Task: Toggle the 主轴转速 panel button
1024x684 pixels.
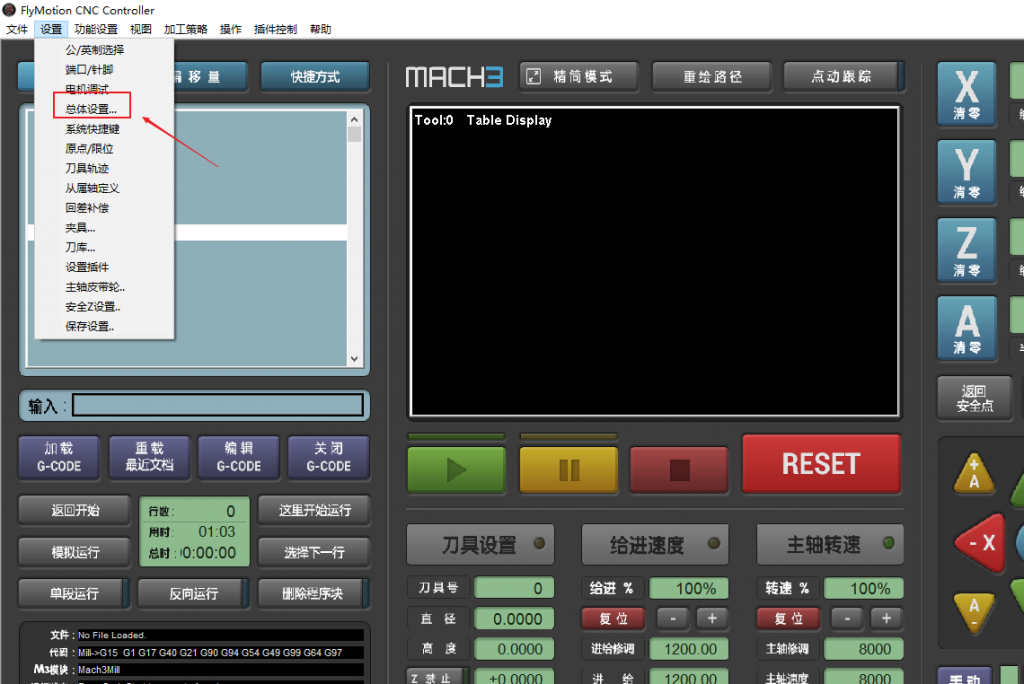Action: [830, 544]
